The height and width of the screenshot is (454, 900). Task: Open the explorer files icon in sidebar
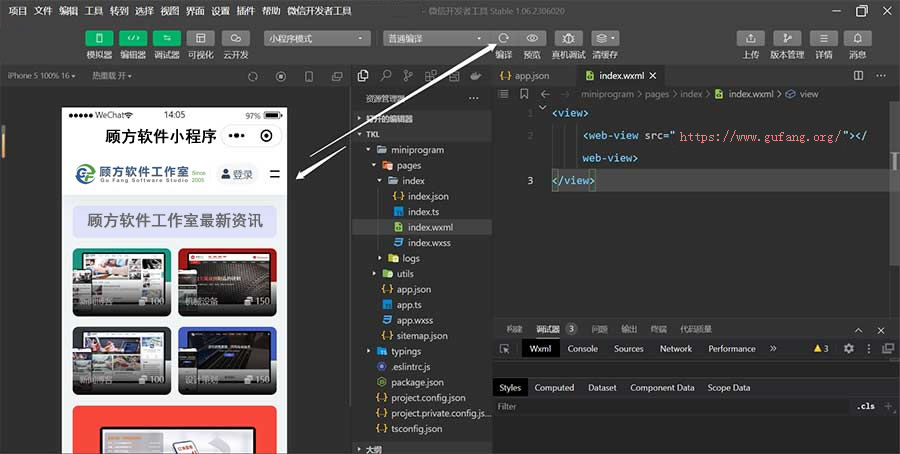363,76
